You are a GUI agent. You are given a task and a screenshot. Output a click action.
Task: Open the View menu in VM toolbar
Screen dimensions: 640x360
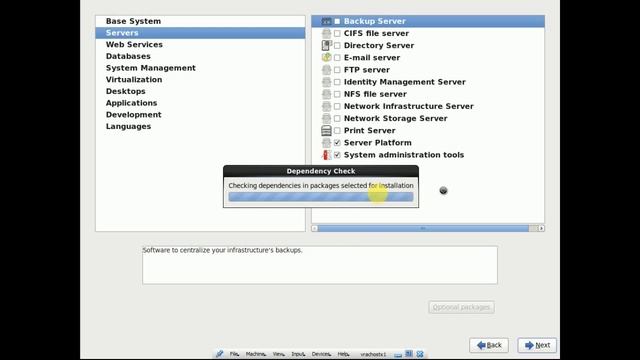click(279, 354)
